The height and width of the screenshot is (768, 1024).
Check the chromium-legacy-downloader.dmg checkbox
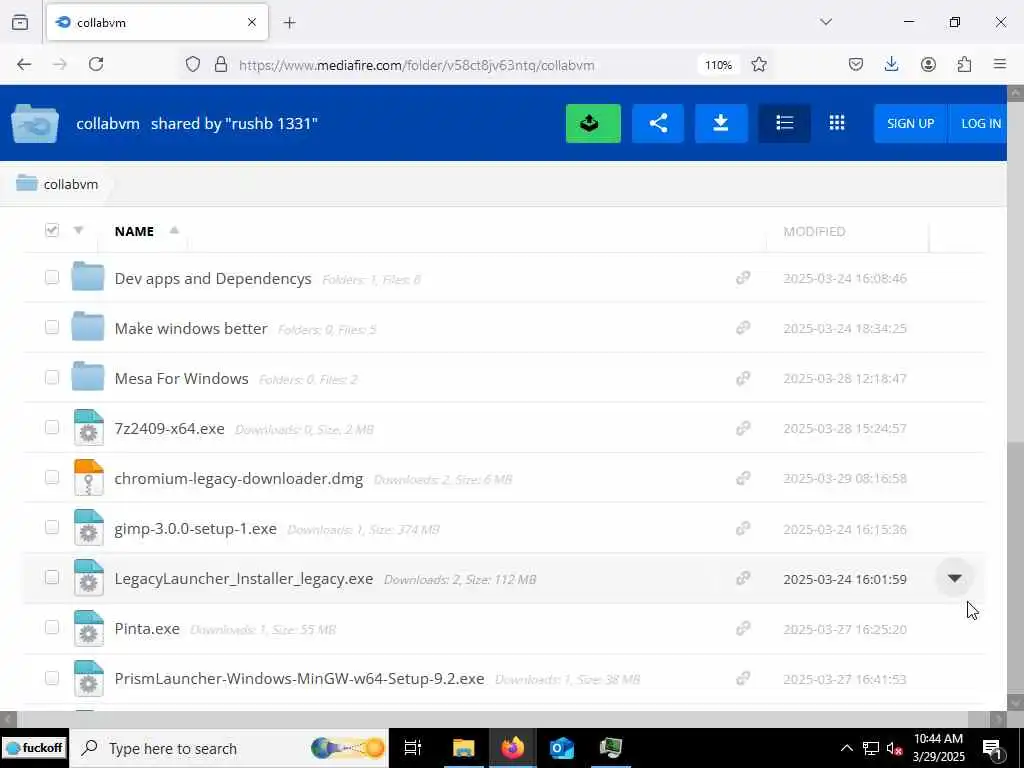(52, 477)
